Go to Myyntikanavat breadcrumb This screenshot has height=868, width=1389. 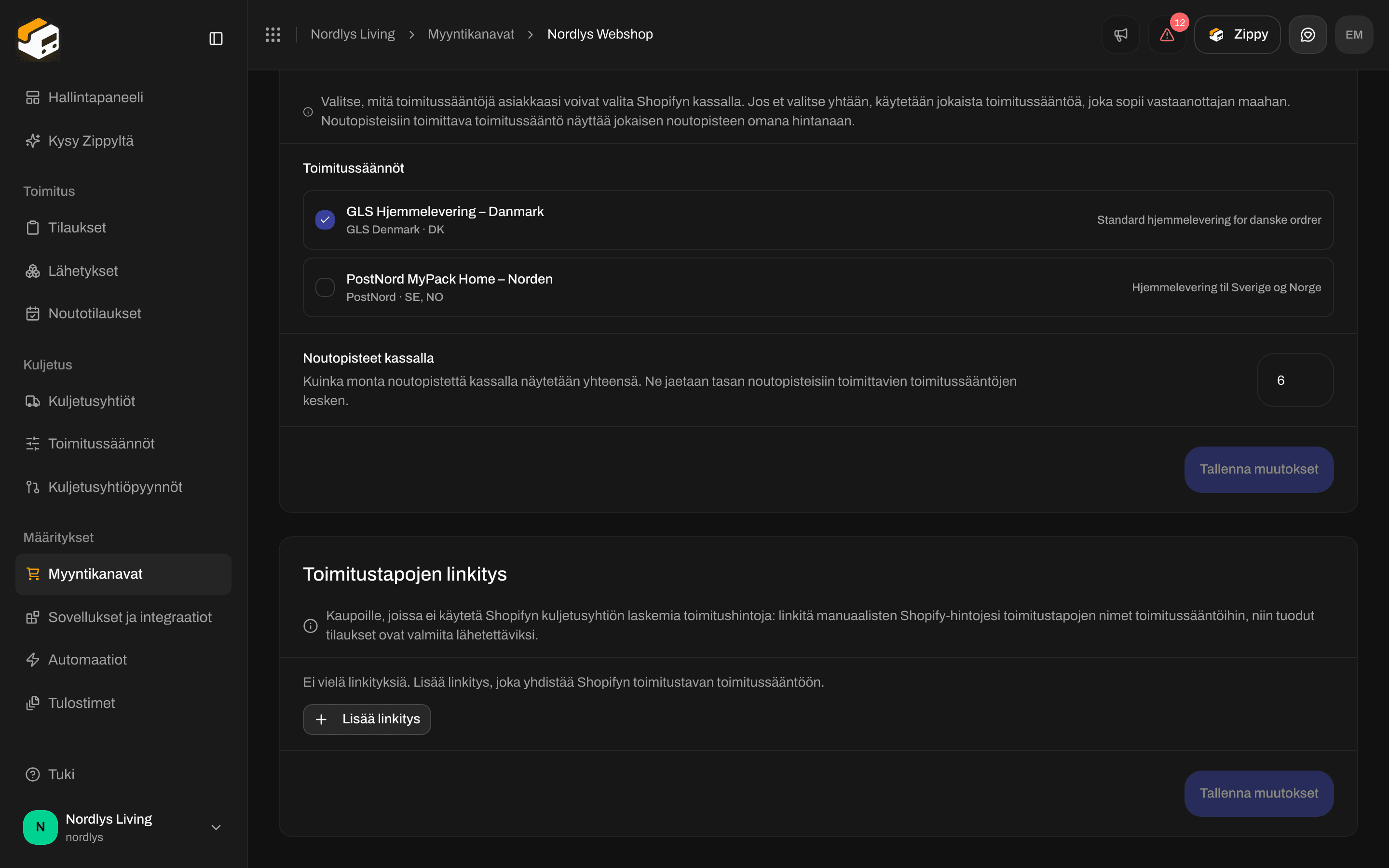[x=471, y=34]
